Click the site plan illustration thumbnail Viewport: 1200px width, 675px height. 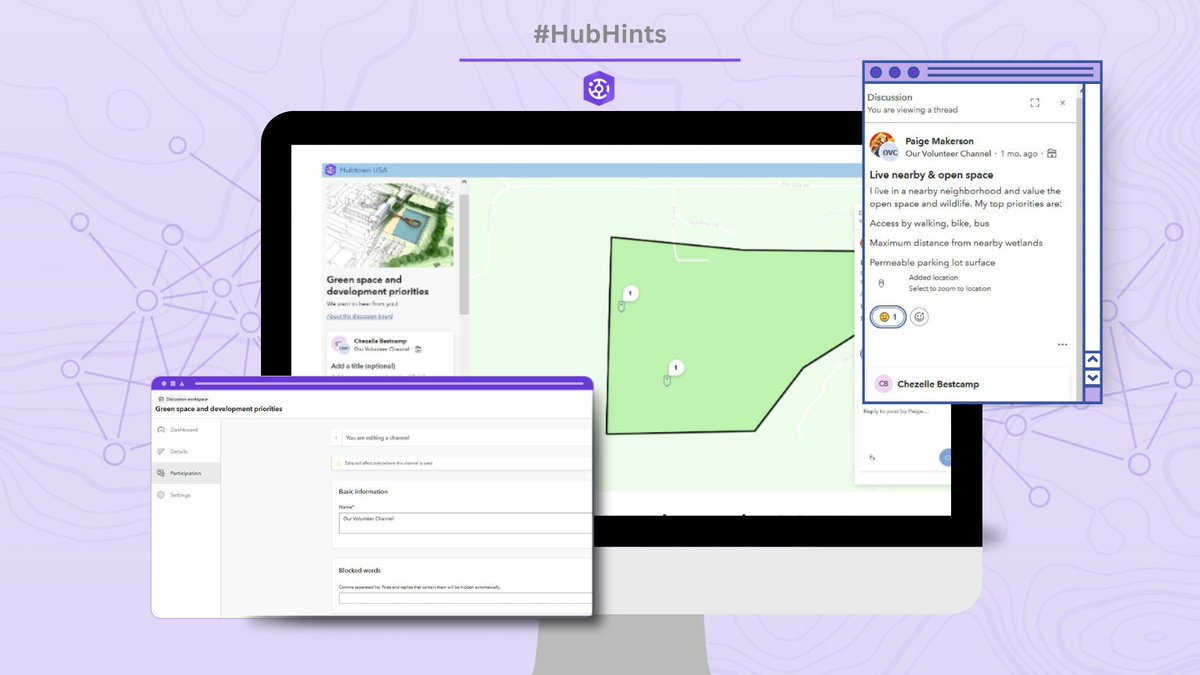click(x=391, y=224)
